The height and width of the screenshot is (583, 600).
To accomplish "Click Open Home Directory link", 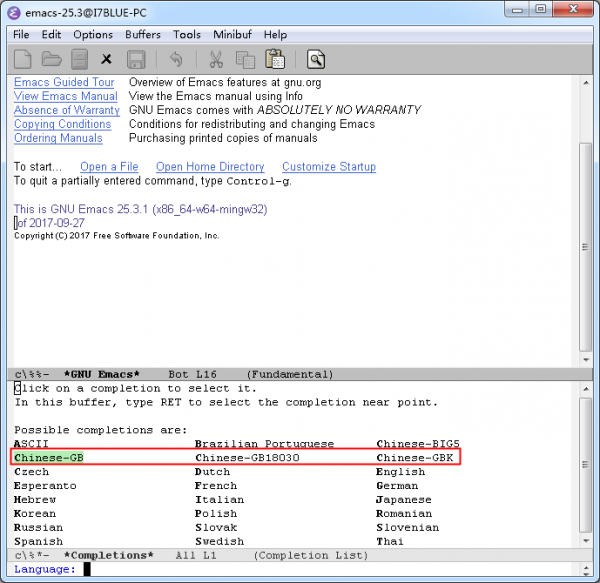I will (210, 167).
